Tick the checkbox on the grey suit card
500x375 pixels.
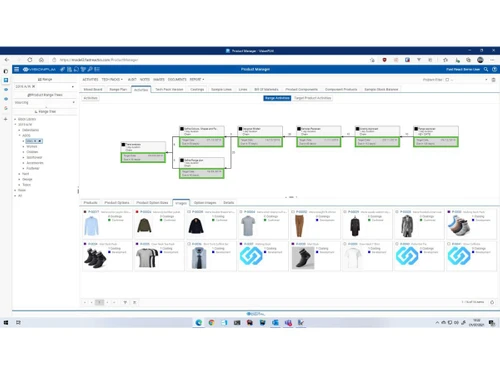397,212
